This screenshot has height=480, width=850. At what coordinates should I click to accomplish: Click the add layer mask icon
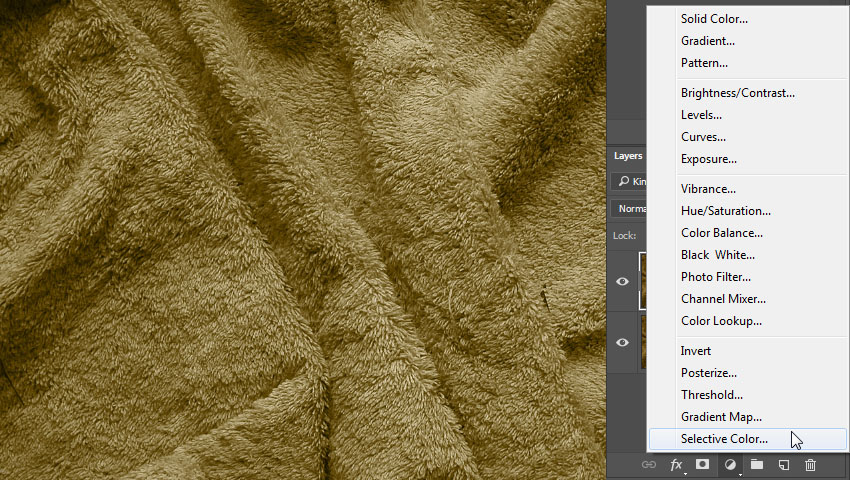(703, 465)
